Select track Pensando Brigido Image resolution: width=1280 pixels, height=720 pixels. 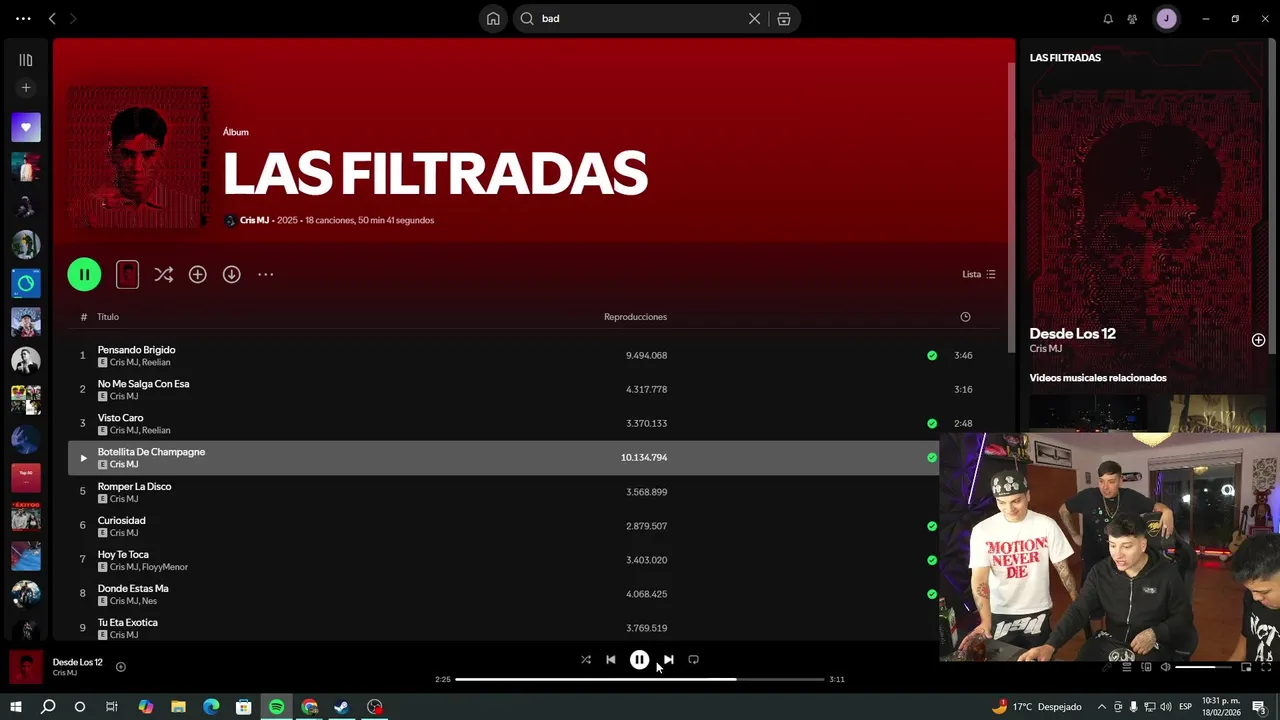click(136, 350)
